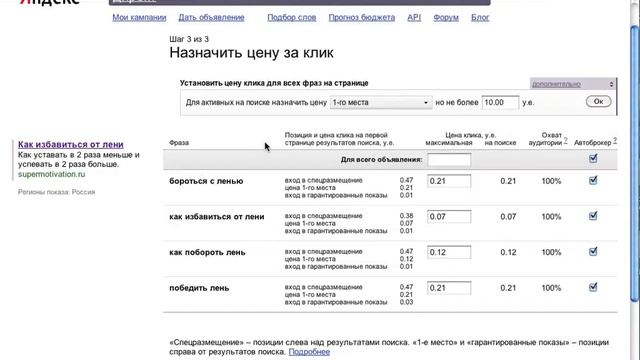Open Прогноз бюджета page
Image resolution: width=640 pixels, height=360 pixels.
pos(362,18)
